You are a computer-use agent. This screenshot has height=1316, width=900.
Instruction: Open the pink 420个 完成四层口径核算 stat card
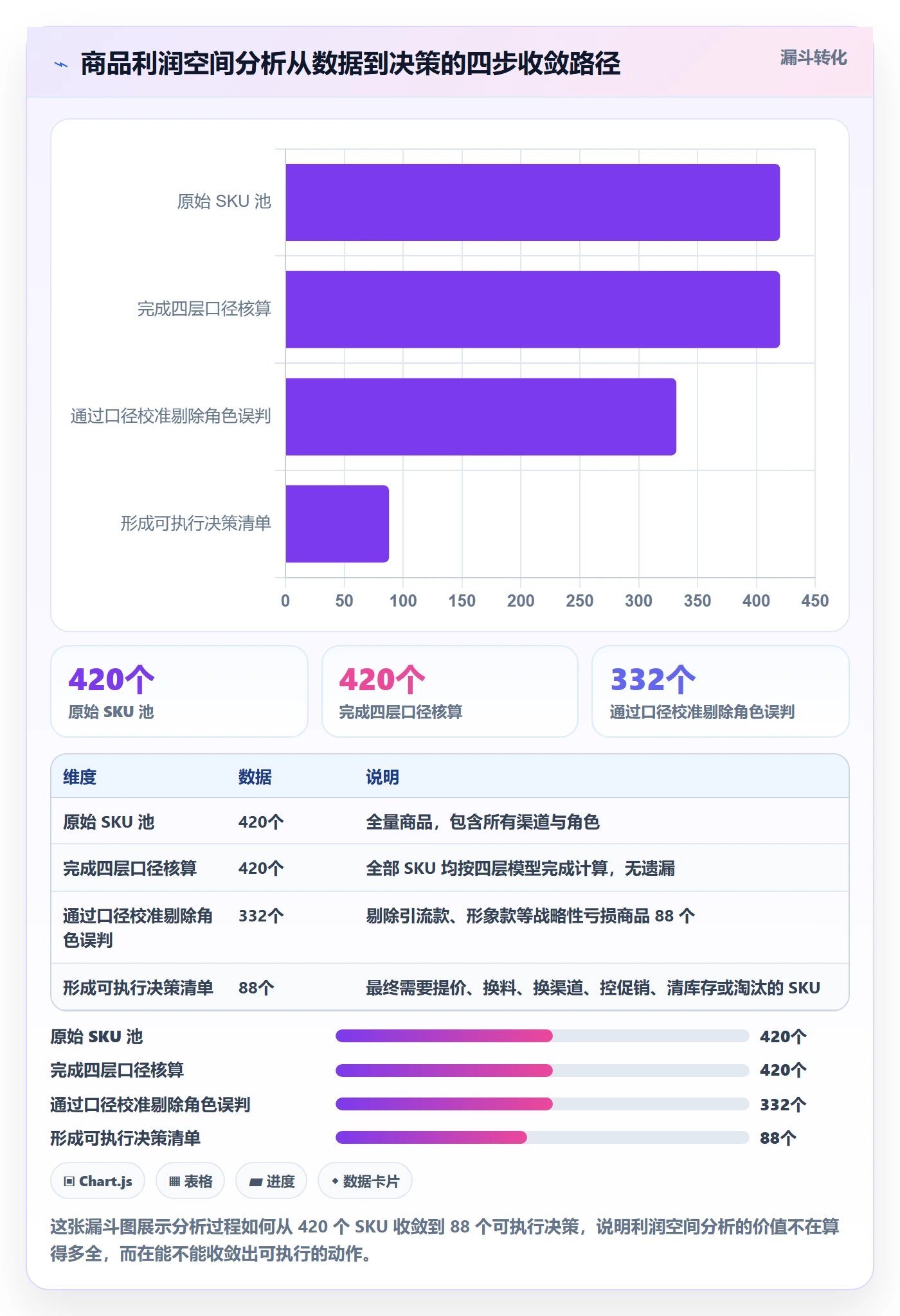[x=450, y=691]
